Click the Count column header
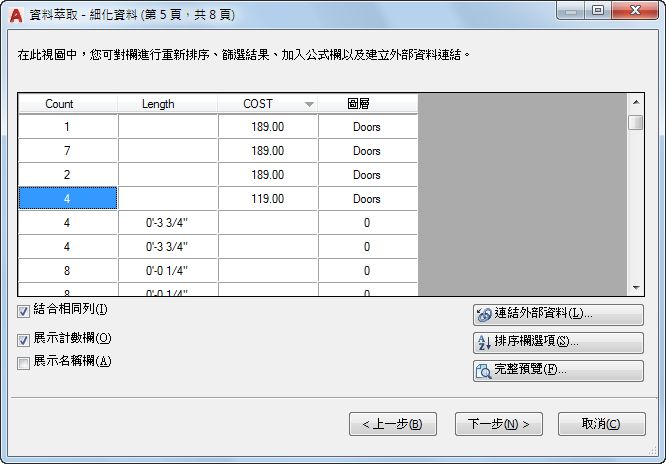 [68, 104]
